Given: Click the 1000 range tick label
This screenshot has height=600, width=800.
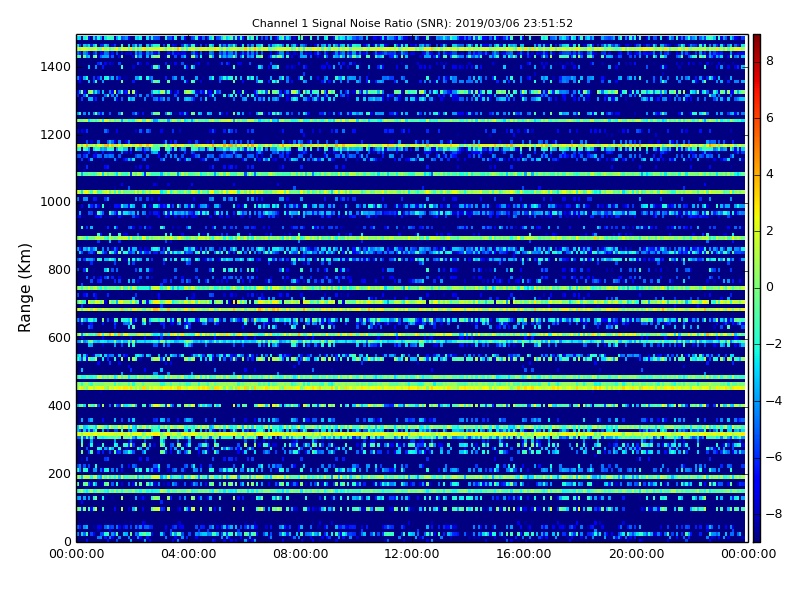Looking at the screenshot, I should [x=56, y=202].
